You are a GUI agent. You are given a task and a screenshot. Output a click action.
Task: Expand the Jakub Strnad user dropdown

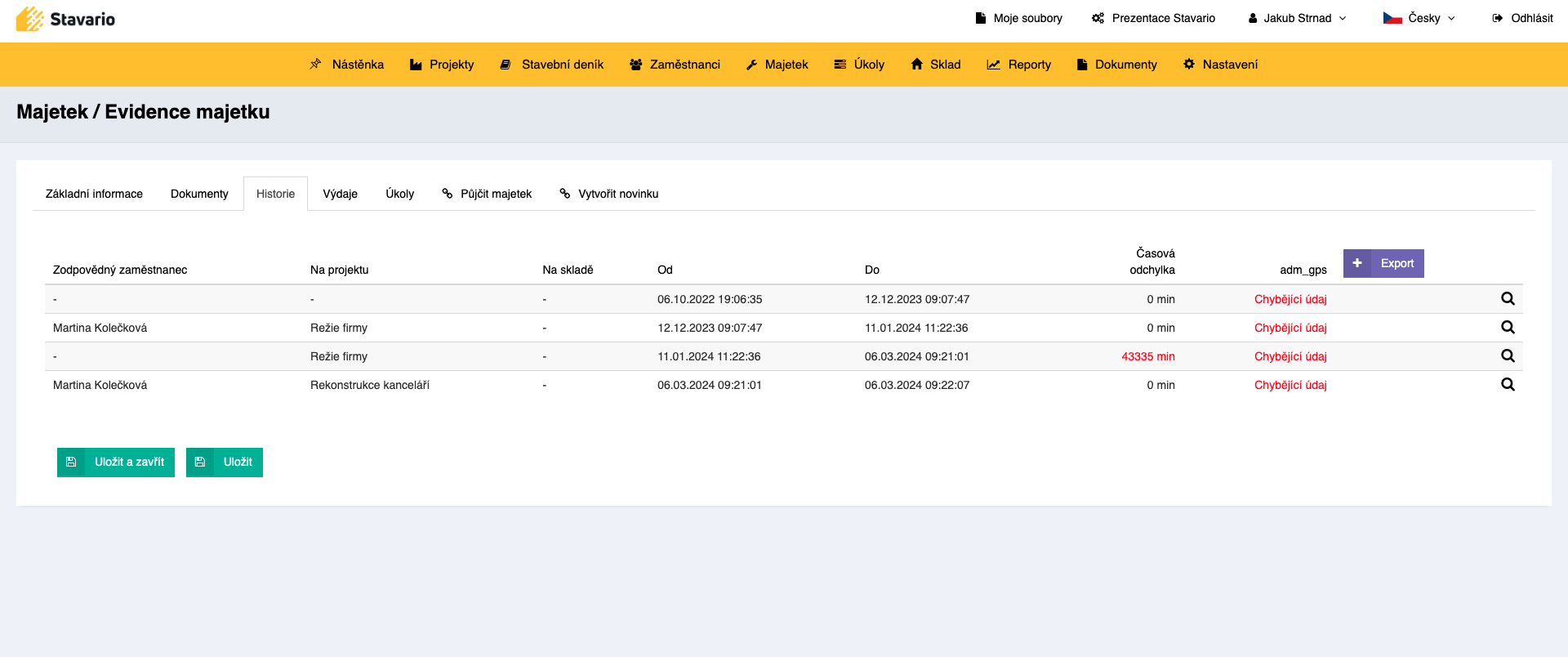point(1298,18)
